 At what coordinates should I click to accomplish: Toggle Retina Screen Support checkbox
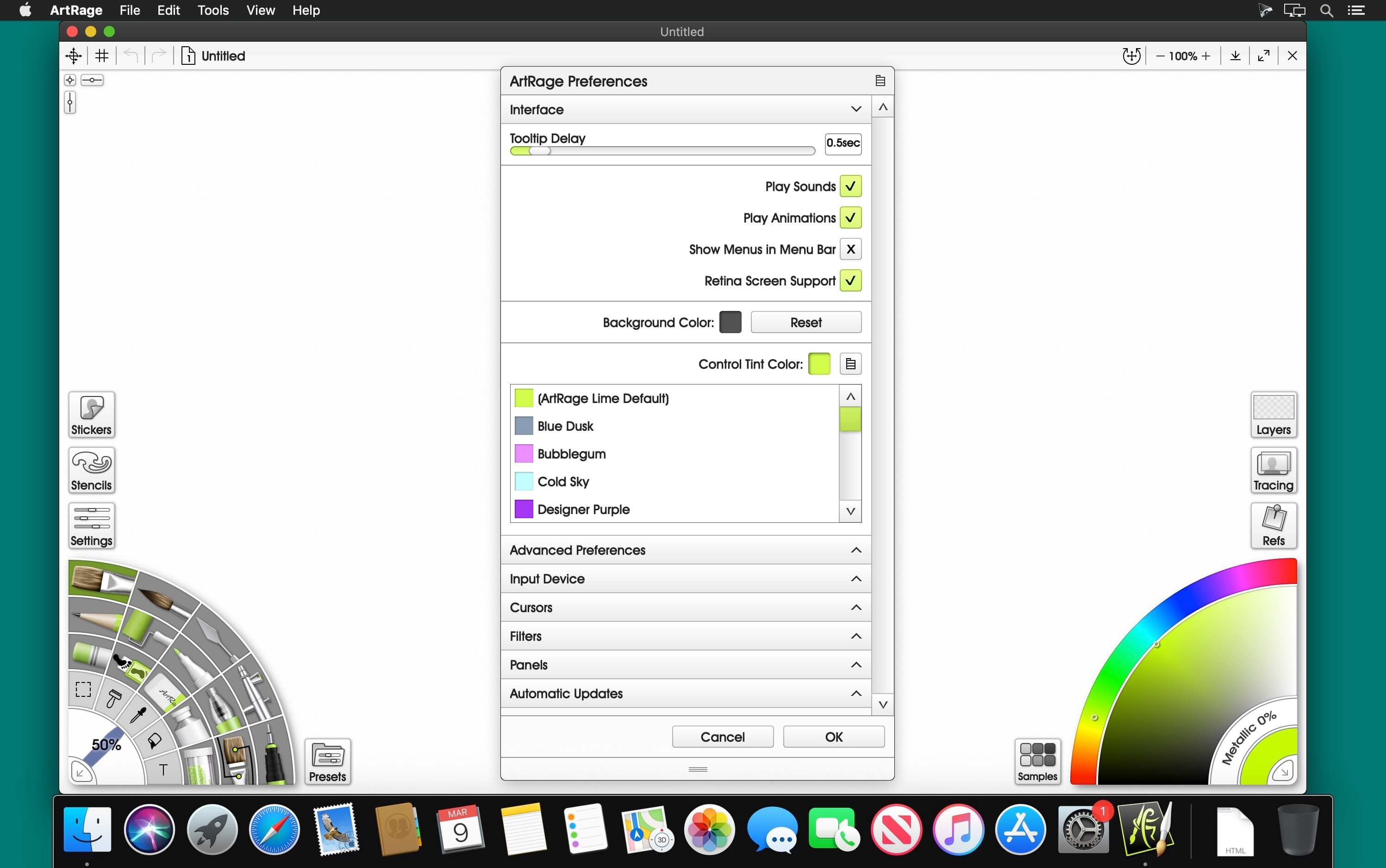[x=850, y=280]
